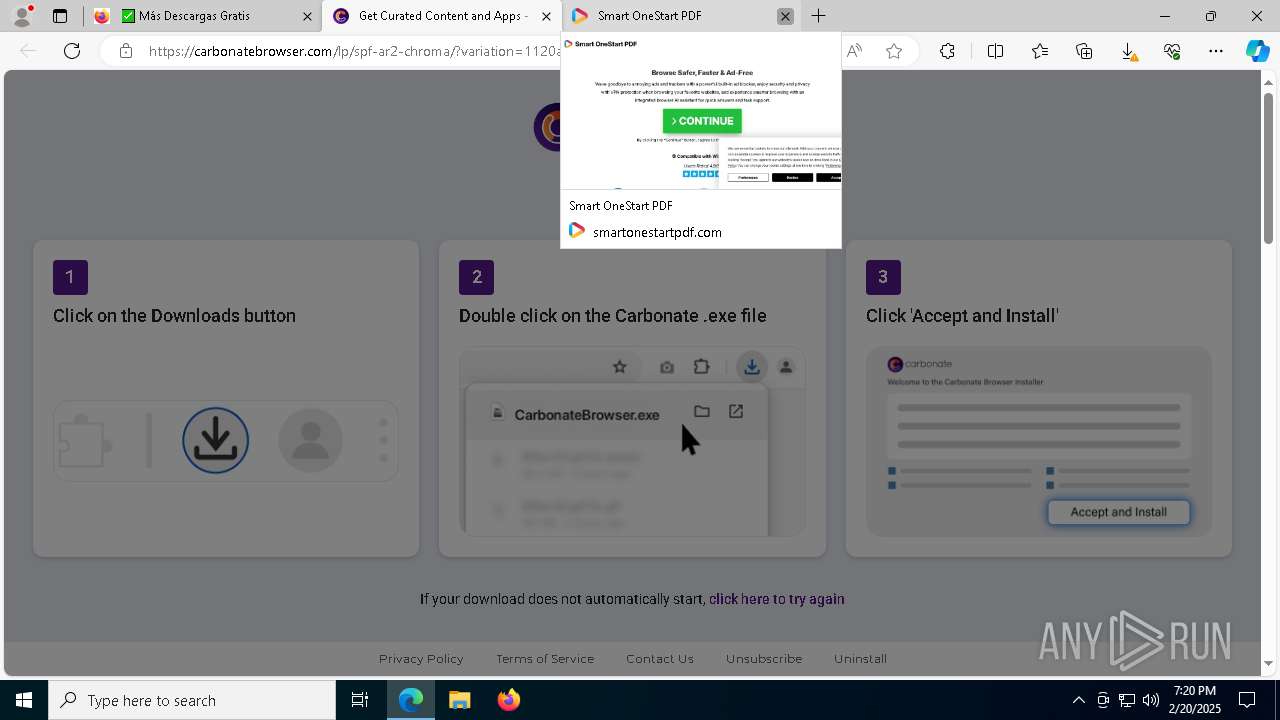Open the network status tray icon
This screenshot has width=1280, height=720.
click(1127, 700)
